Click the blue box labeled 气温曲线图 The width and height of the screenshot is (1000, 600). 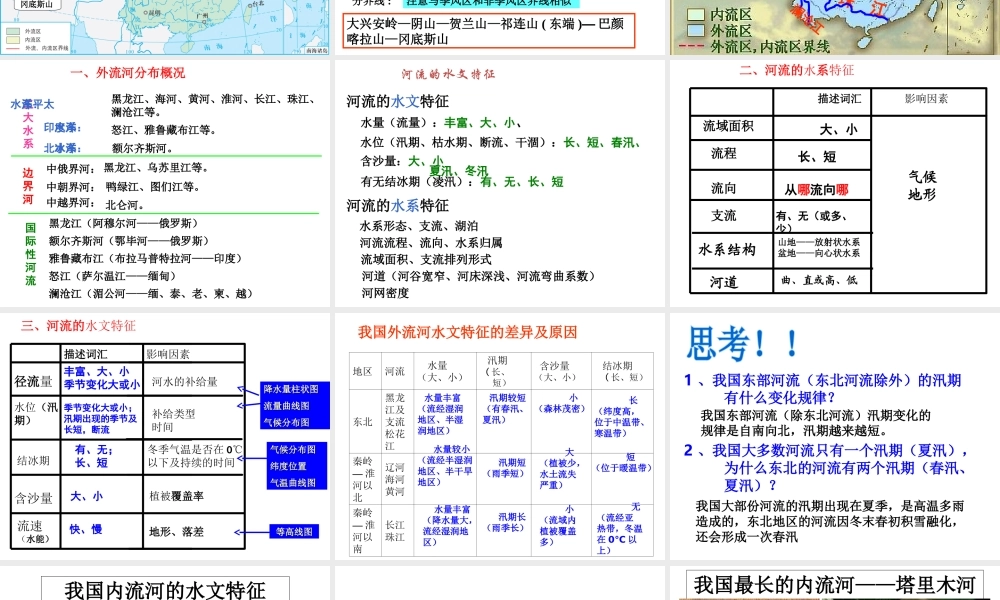[x=292, y=483]
